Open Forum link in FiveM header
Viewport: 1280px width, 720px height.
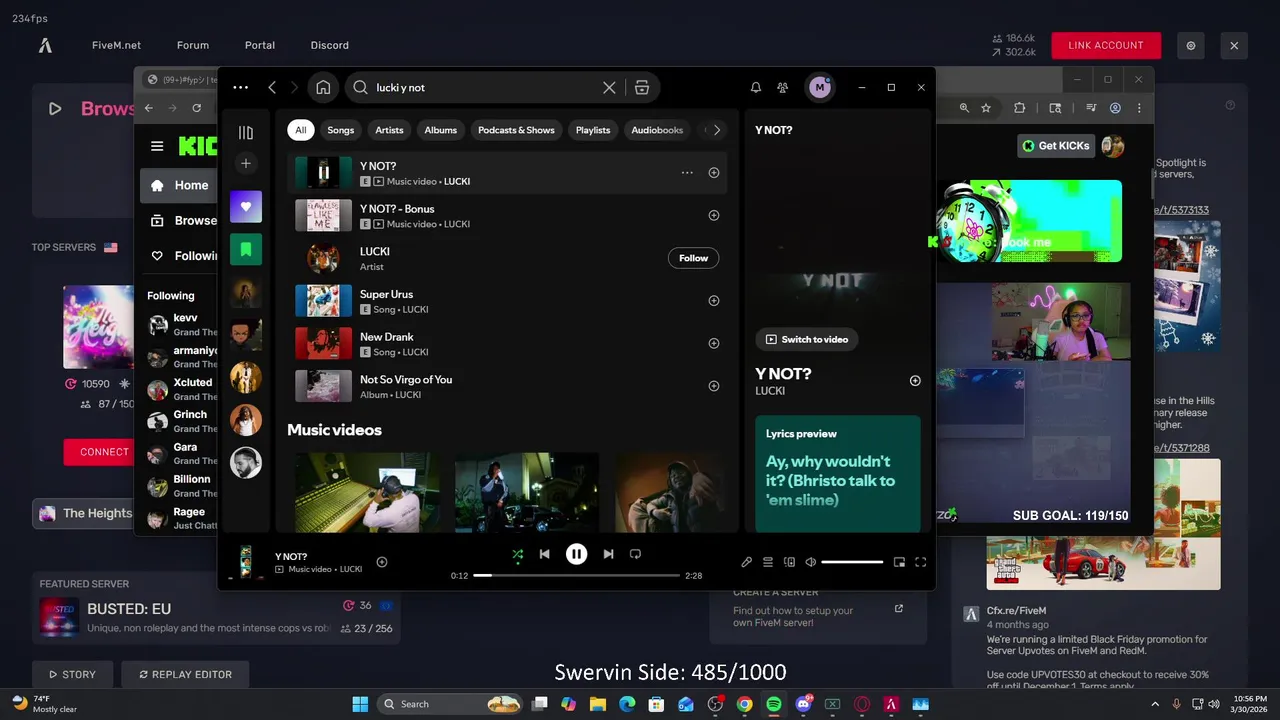click(x=193, y=45)
